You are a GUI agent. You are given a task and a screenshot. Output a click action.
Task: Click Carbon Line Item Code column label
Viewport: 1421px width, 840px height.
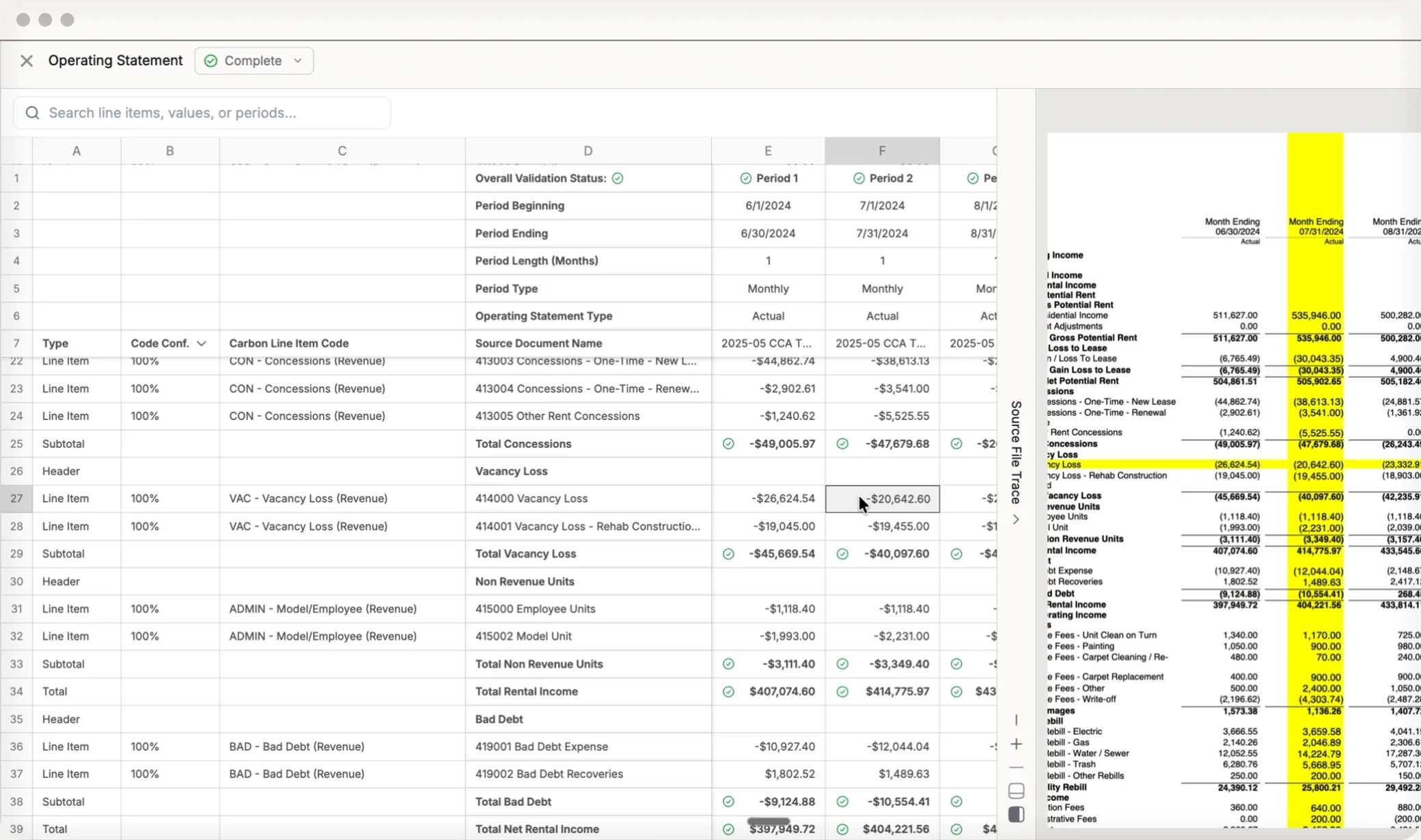point(289,344)
